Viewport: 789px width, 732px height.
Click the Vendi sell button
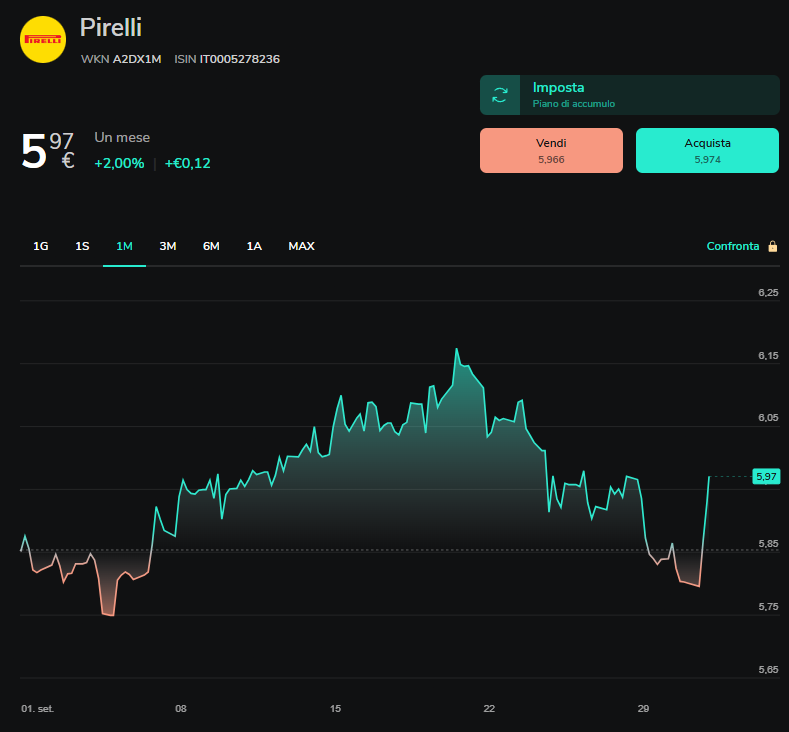(x=551, y=150)
